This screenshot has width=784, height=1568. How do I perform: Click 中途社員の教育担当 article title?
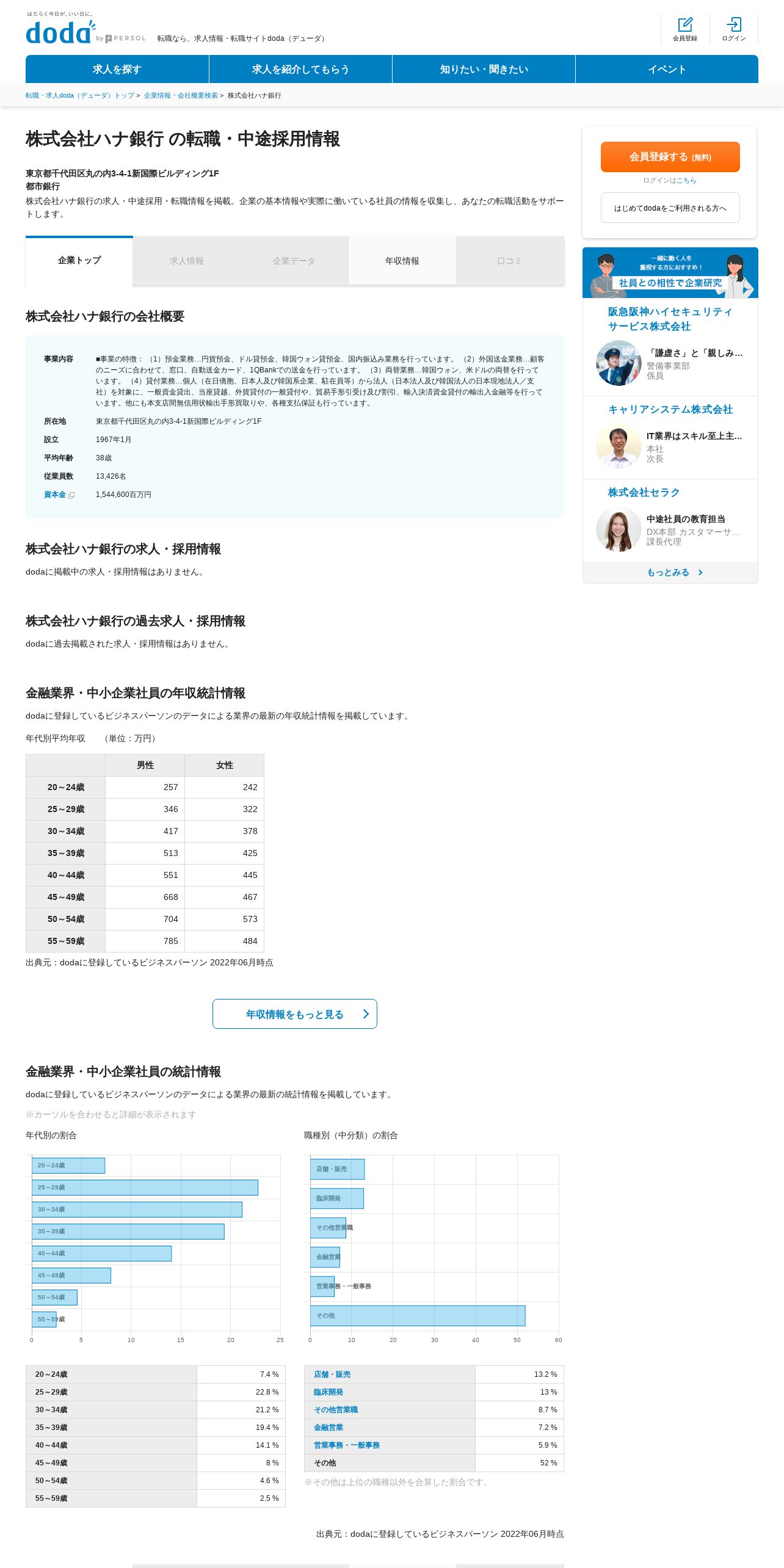click(x=686, y=519)
